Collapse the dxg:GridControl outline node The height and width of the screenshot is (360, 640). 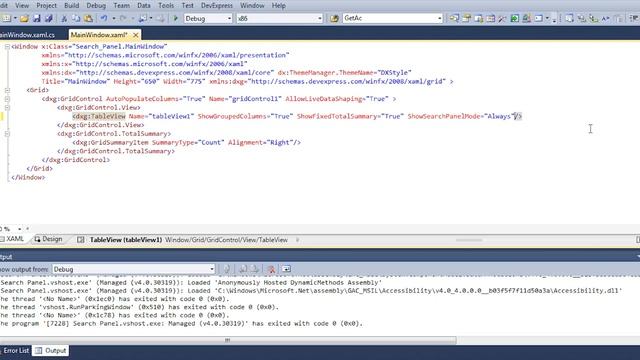pos(7,99)
